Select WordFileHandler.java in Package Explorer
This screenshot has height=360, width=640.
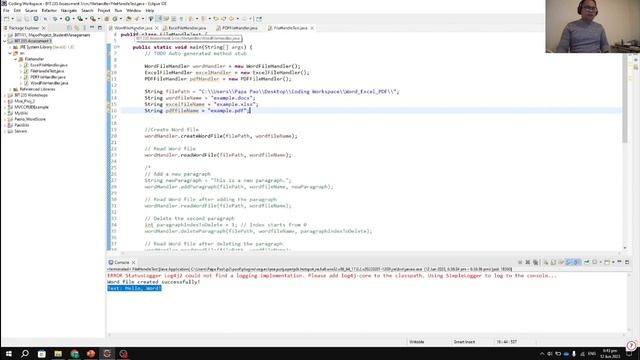click(49, 83)
